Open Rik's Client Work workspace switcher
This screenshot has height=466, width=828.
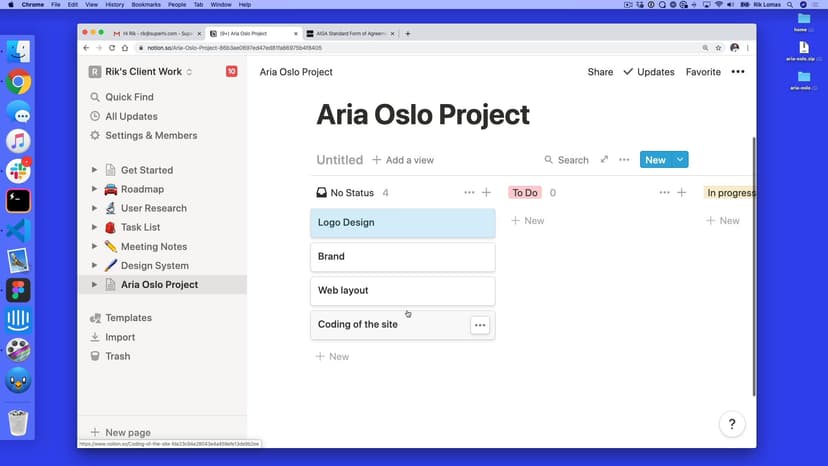[x=140, y=72]
